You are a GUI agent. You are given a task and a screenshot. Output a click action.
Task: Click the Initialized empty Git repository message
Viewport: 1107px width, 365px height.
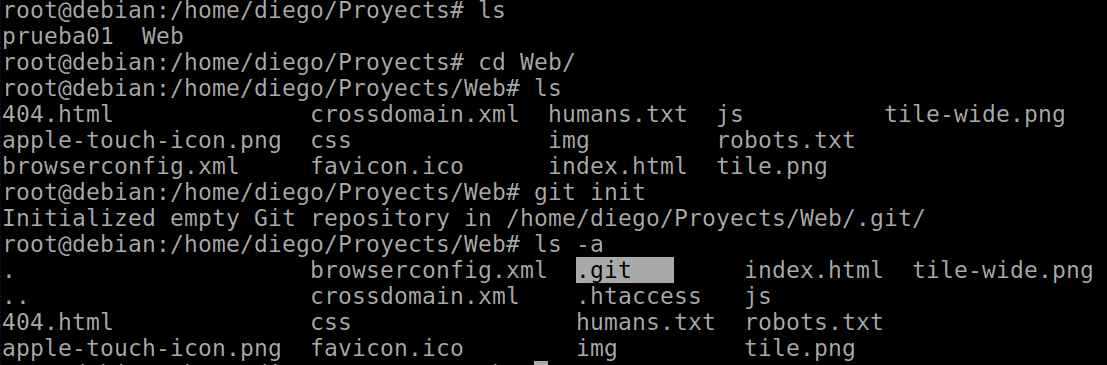[463, 218]
